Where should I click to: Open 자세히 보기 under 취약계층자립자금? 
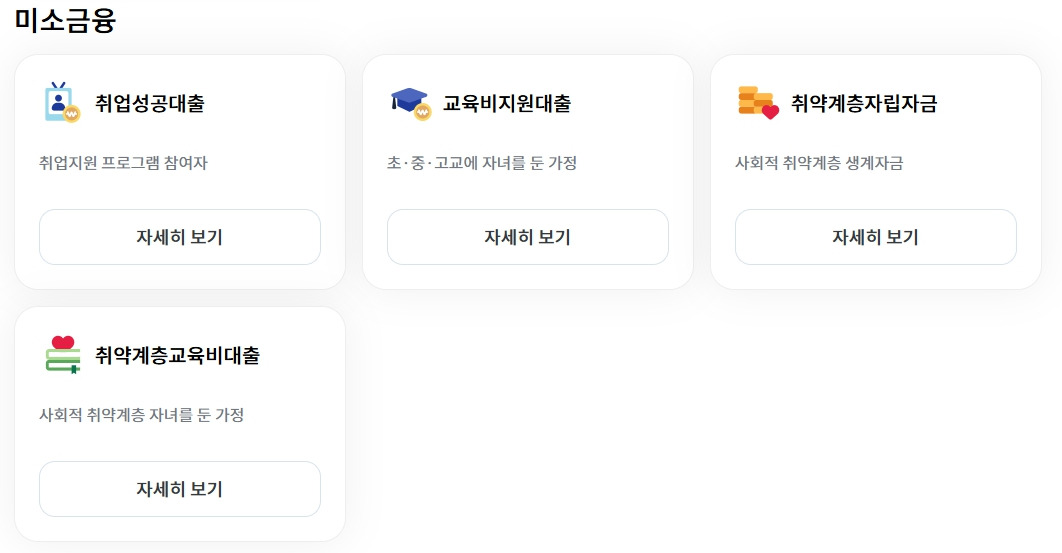(x=876, y=237)
